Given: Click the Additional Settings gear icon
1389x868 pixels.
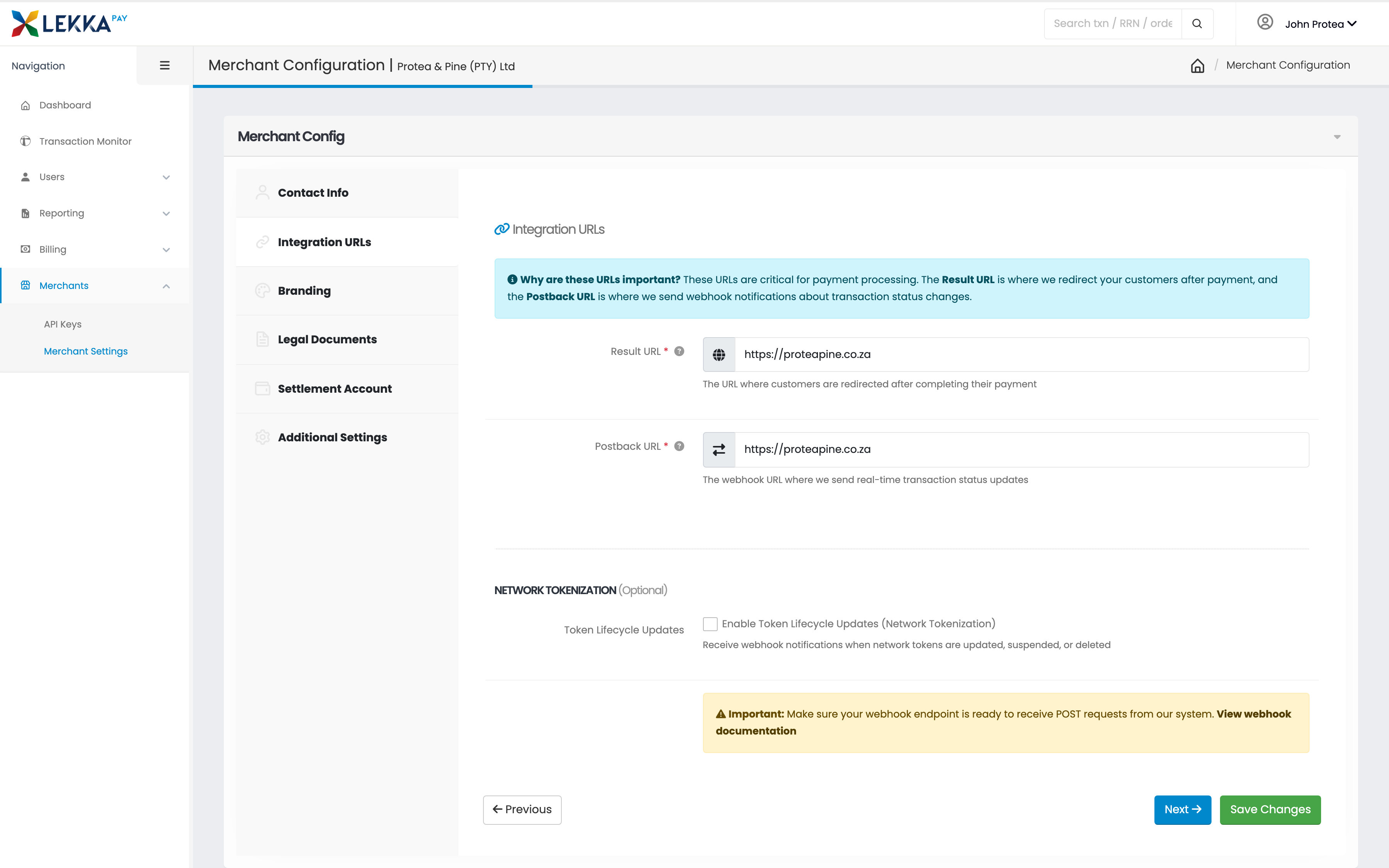Looking at the screenshot, I should coord(262,437).
